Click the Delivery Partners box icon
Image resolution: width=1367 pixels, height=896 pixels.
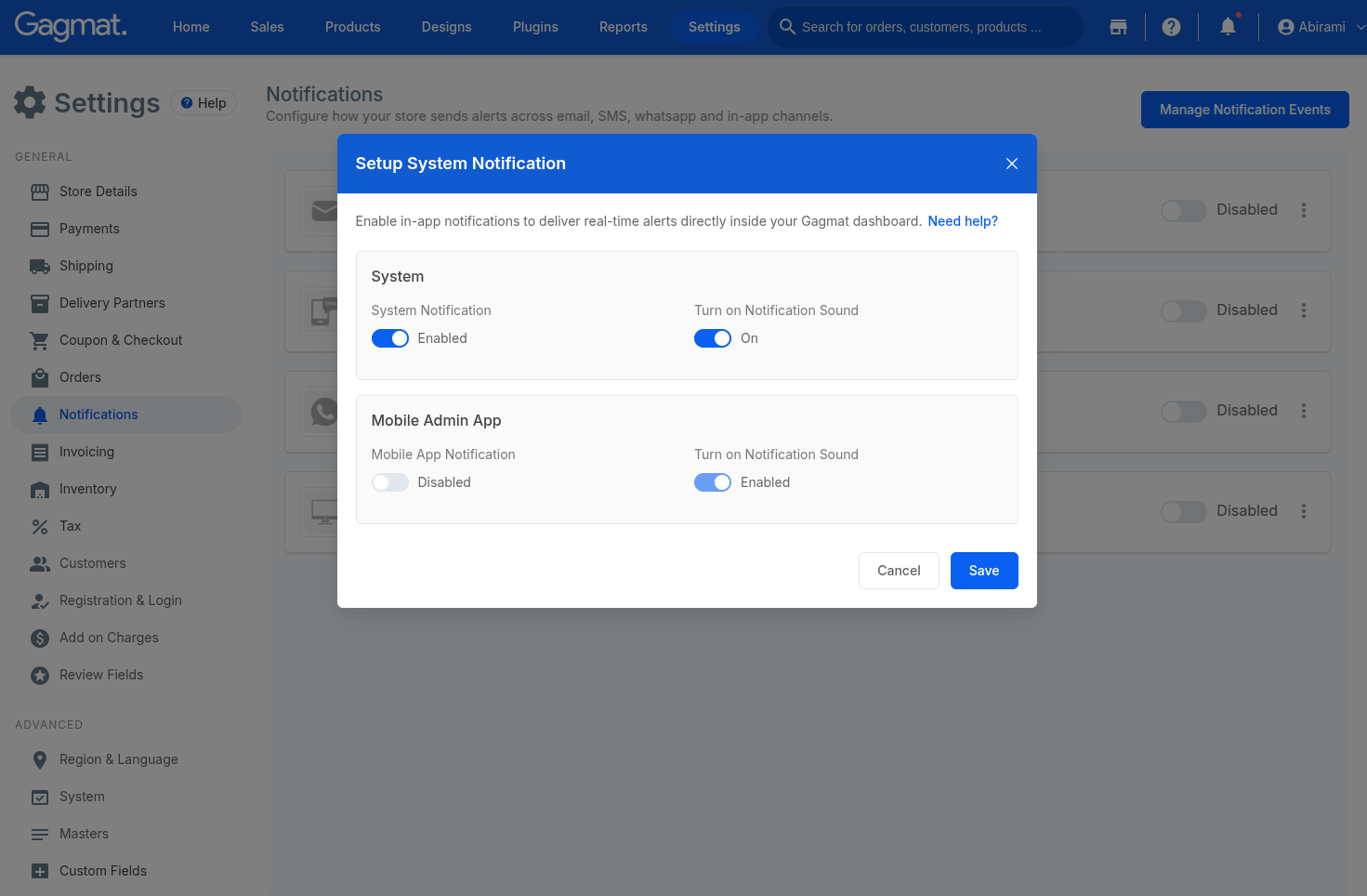(x=40, y=303)
